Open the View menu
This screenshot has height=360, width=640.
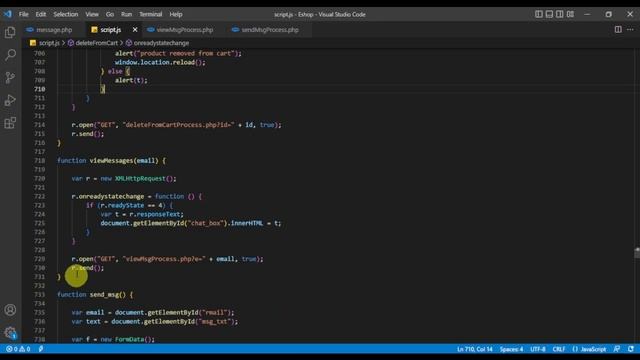[92, 14]
